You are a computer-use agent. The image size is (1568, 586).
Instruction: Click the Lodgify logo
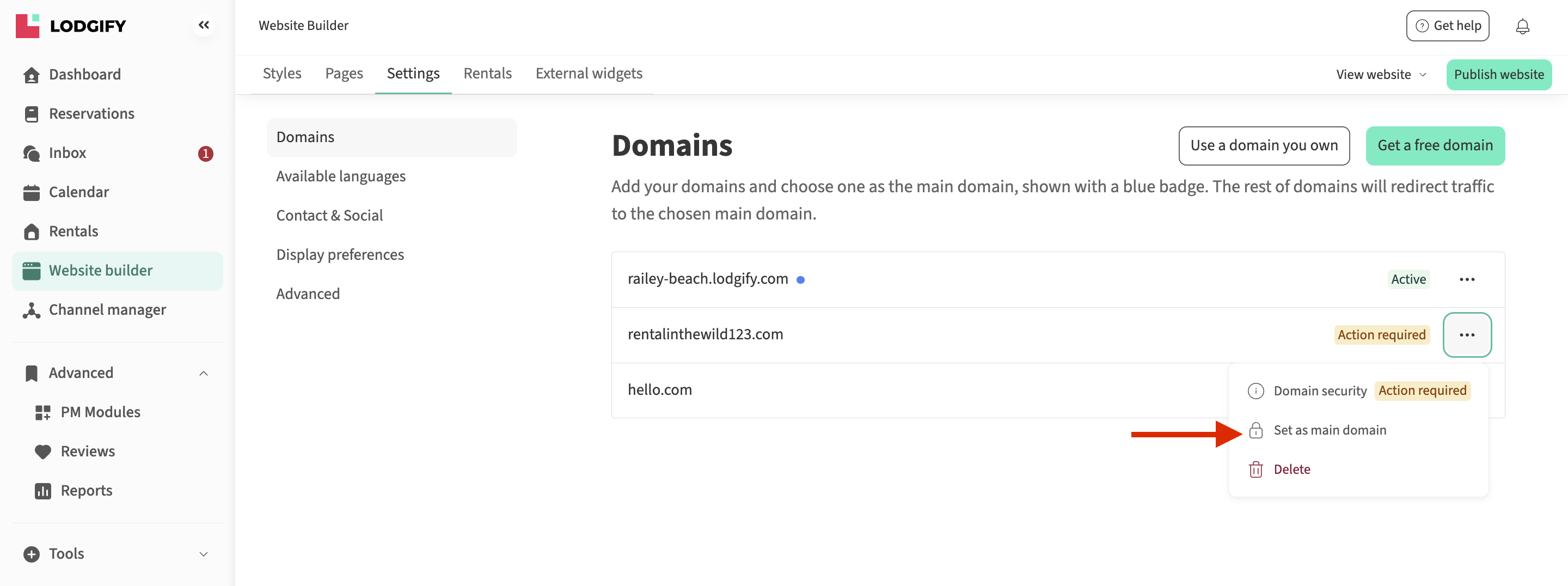71,26
